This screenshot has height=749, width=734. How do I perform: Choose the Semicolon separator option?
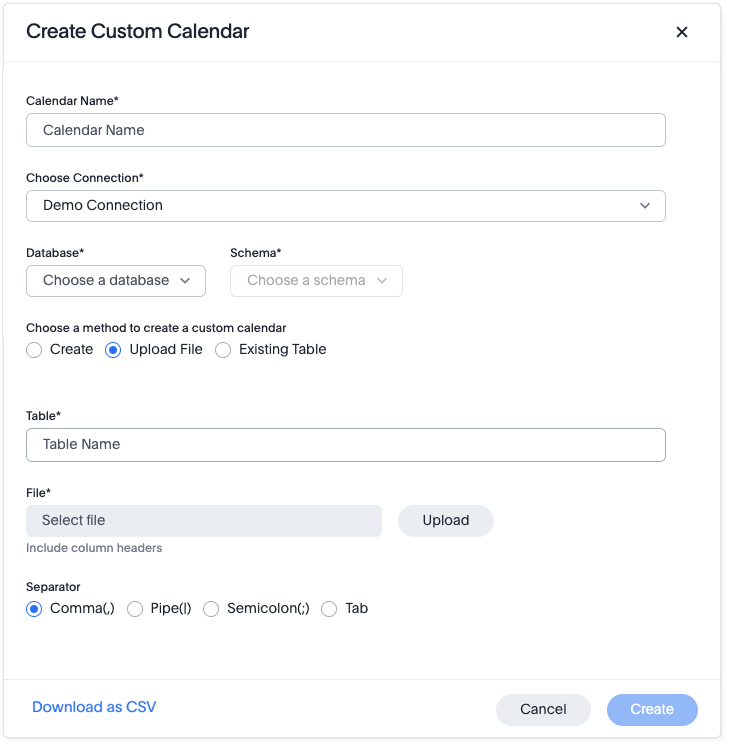[211, 609]
